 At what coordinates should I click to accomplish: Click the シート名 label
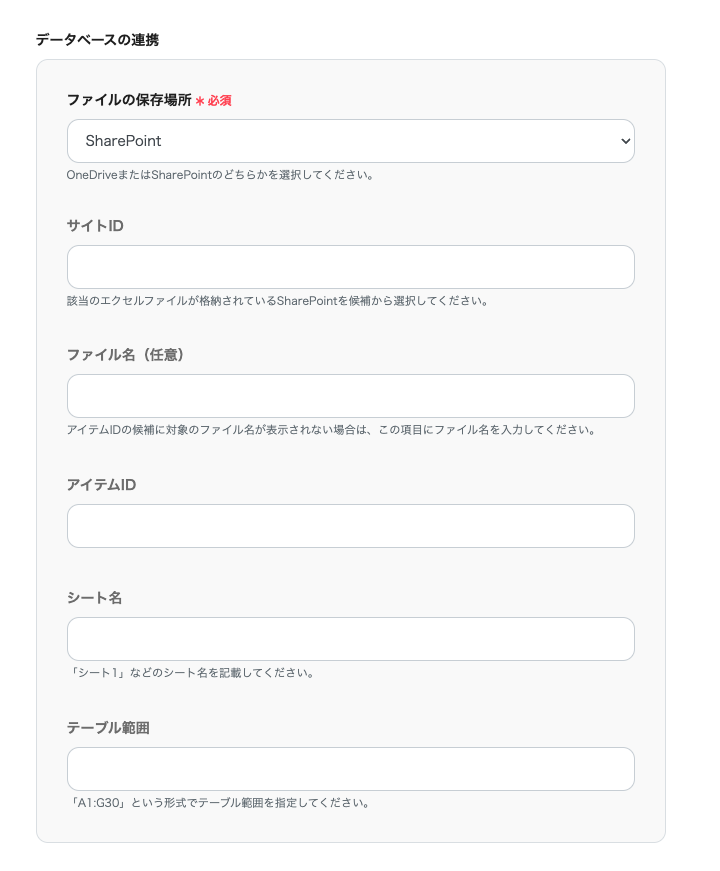(x=94, y=598)
